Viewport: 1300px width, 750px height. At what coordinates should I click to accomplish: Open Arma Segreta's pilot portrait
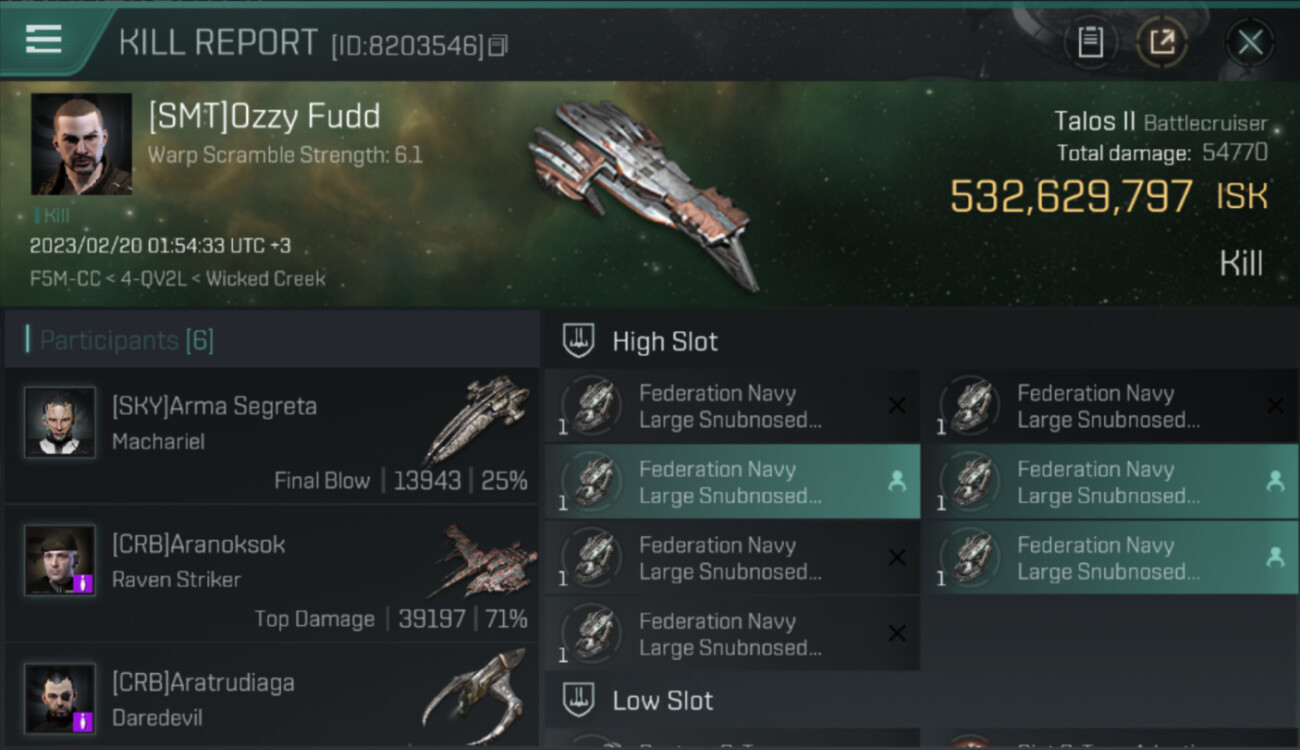60,423
